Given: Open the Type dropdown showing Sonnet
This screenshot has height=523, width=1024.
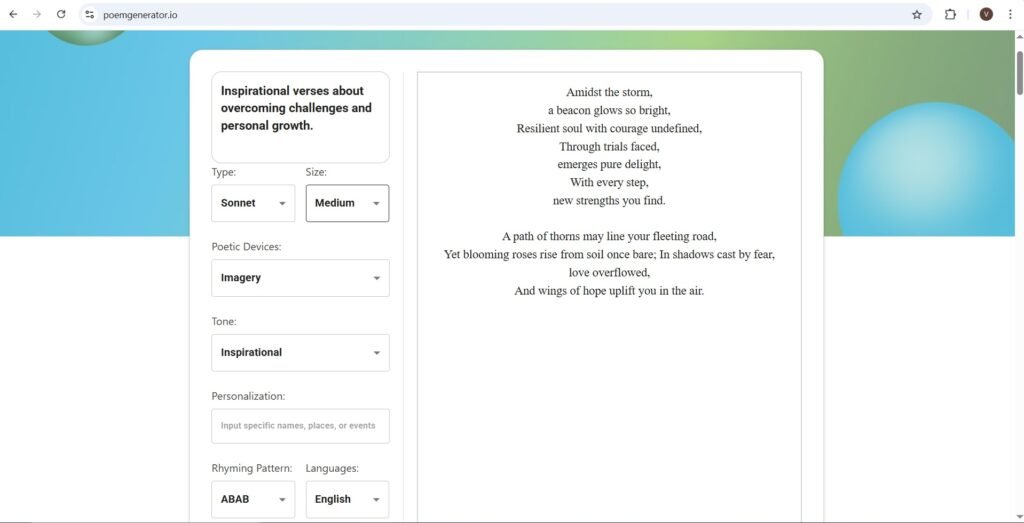Looking at the screenshot, I should coord(253,203).
